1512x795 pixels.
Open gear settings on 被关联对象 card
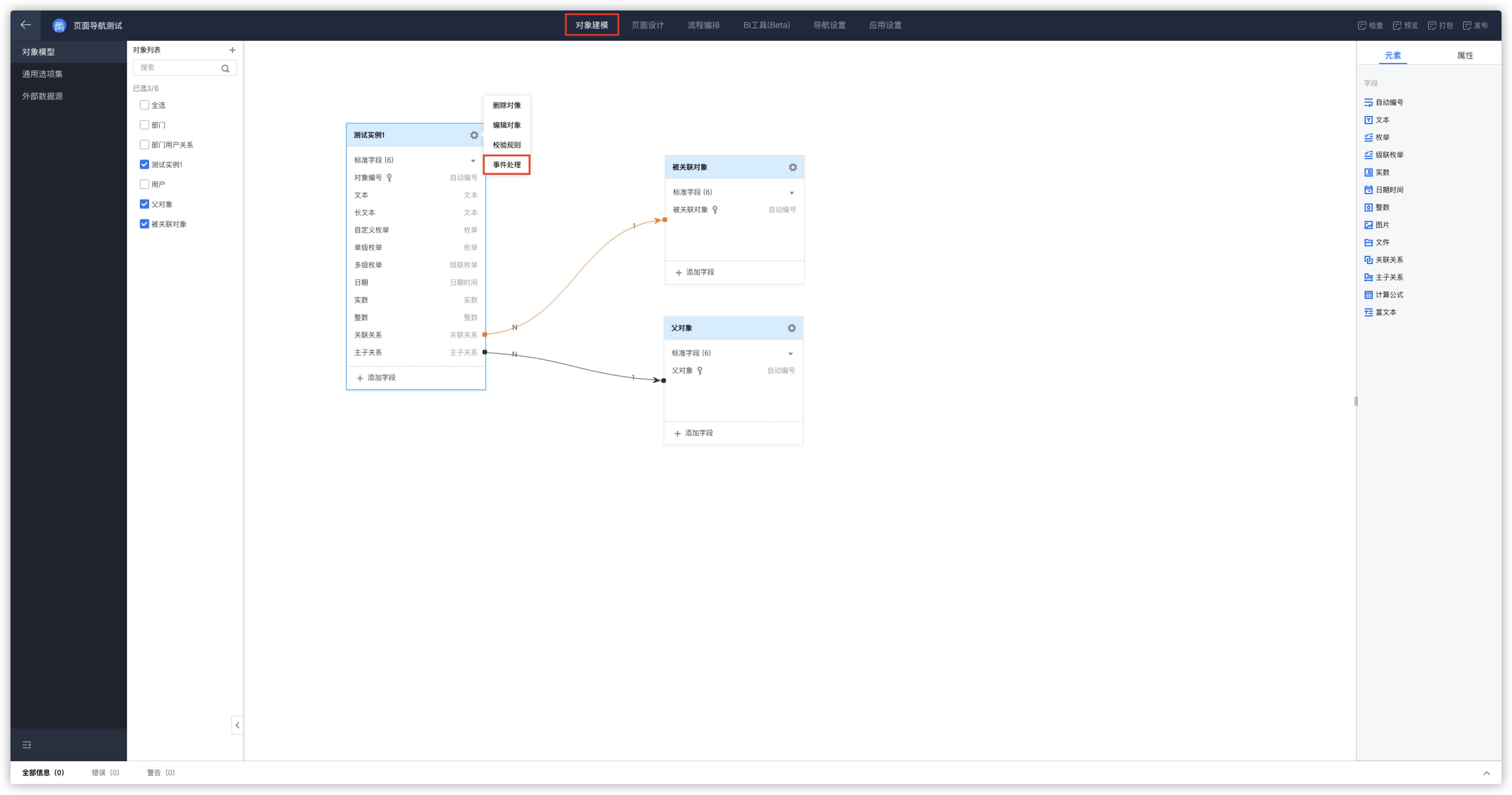793,167
